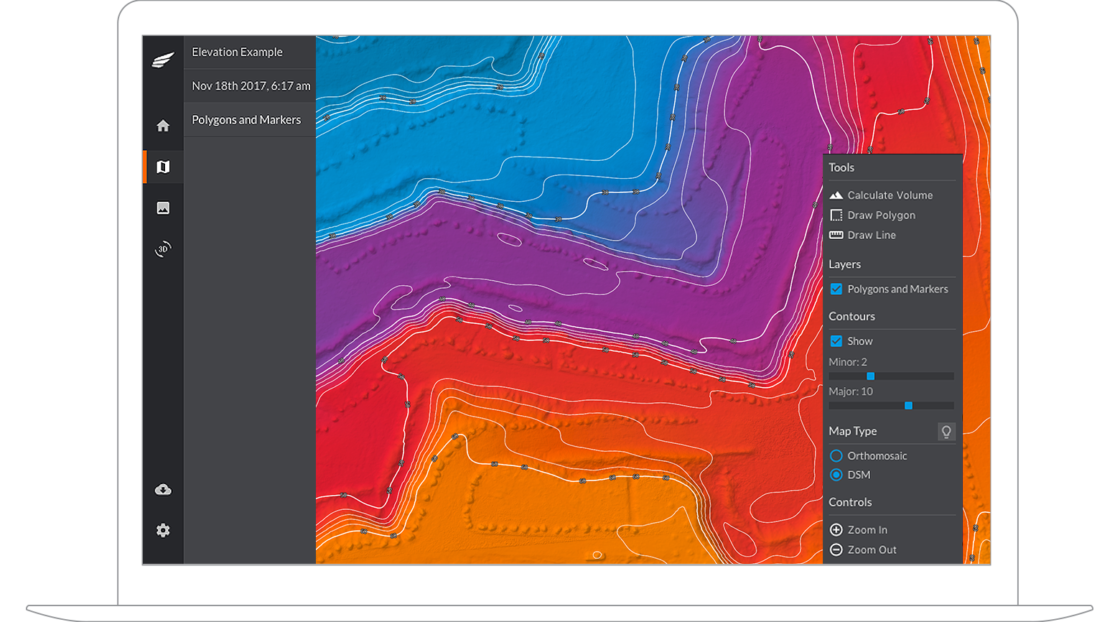Click the Minor contour slider handle
The image size is (1120, 622).
871,376
